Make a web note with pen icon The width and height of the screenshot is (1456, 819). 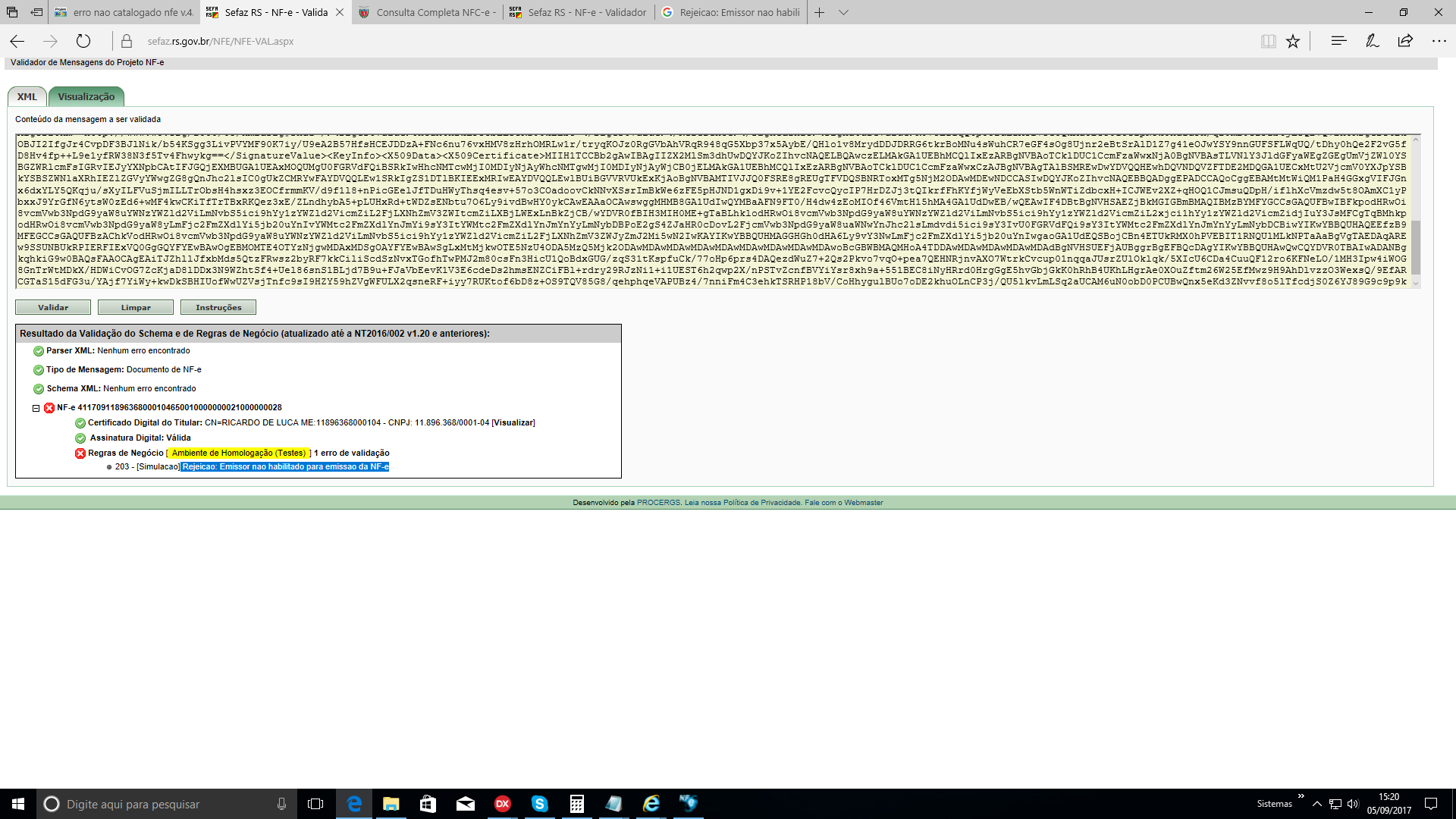1372,41
